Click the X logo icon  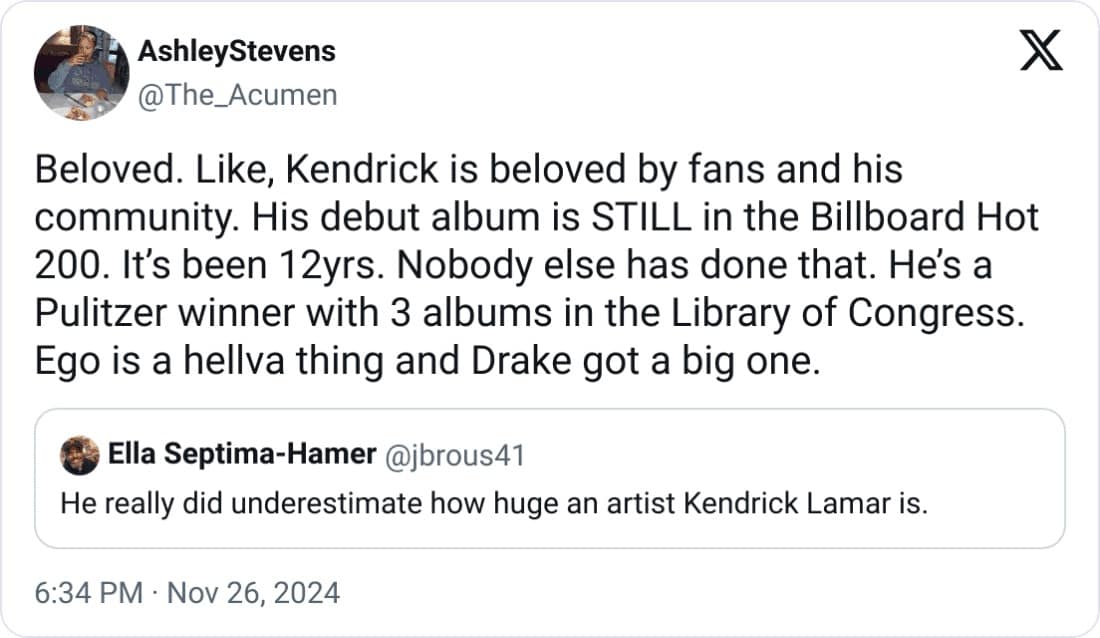[1040, 51]
